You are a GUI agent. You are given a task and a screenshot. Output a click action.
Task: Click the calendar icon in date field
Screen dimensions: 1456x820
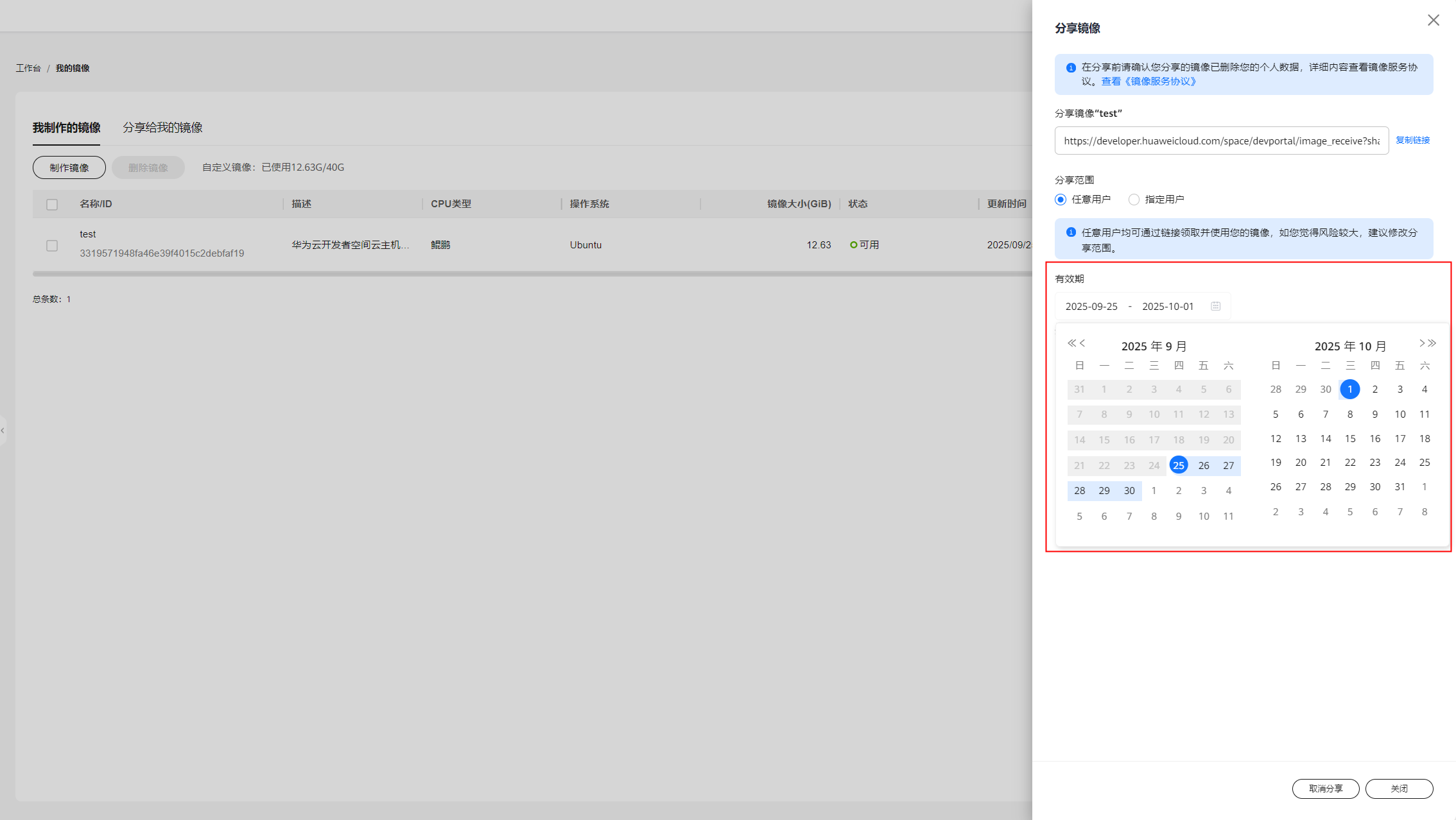click(1215, 306)
